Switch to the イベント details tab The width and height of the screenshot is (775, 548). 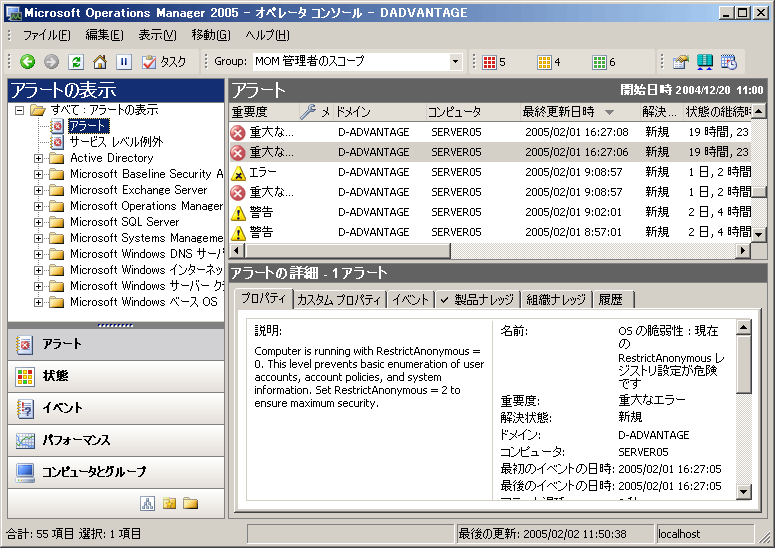point(410,300)
